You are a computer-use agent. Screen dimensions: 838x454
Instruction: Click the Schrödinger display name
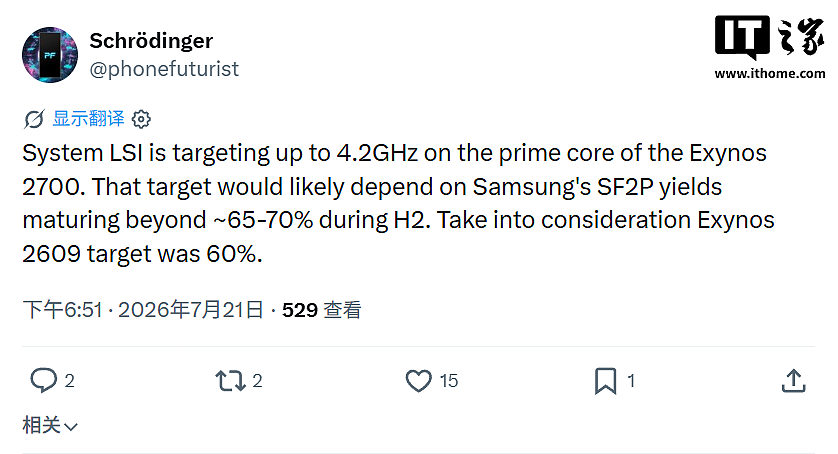click(151, 41)
